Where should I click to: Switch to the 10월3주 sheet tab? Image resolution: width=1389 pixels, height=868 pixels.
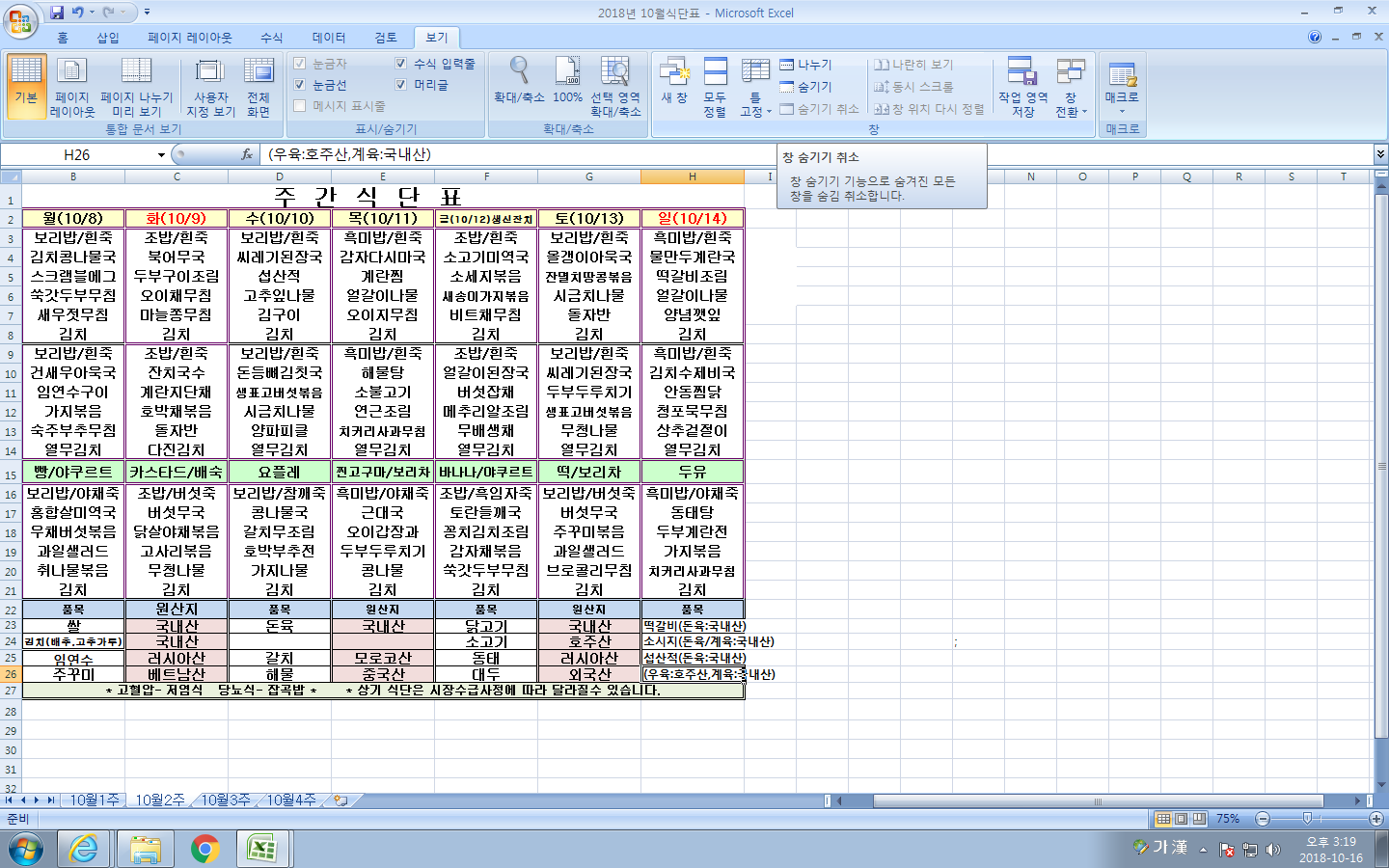(226, 800)
